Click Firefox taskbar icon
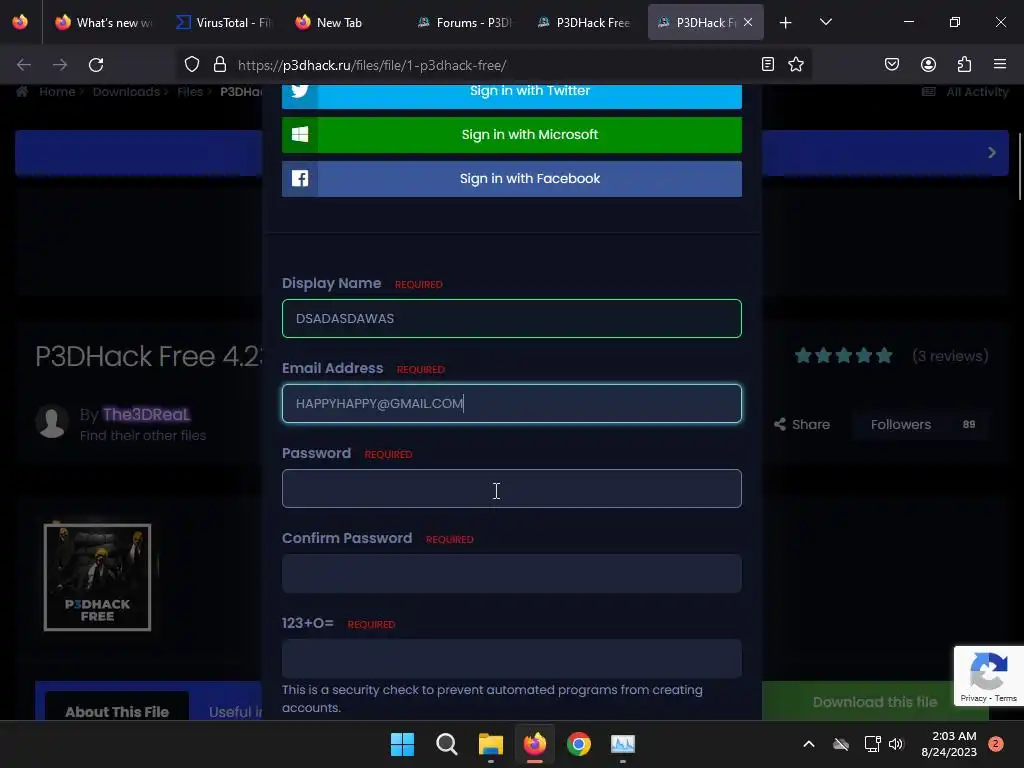The image size is (1024, 768). pos(535,744)
